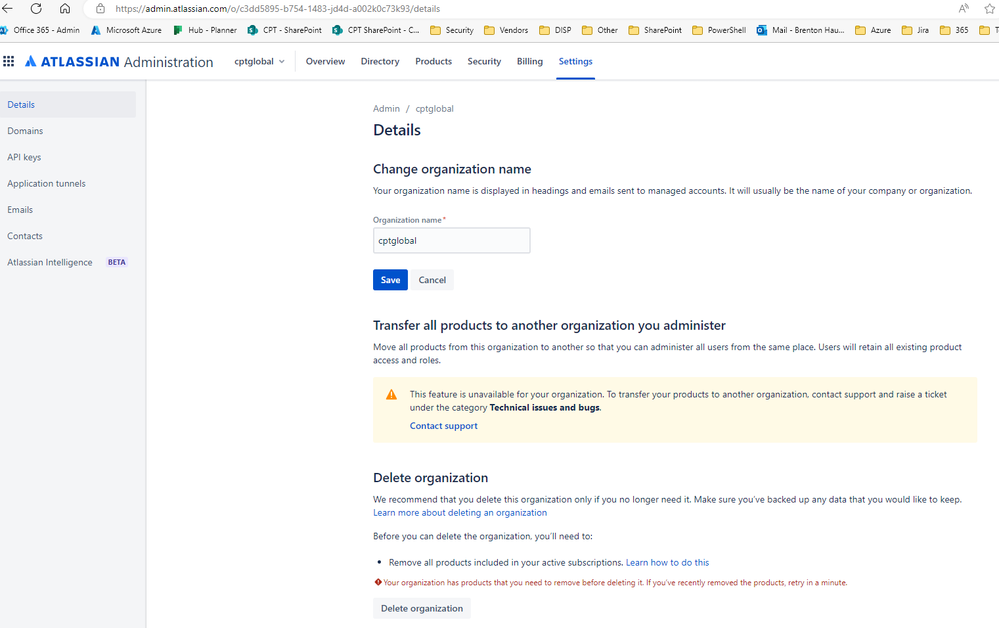Viewport: 999px width, 628px height.
Task: Open the Security bookmarks folder
Action: point(452,30)
